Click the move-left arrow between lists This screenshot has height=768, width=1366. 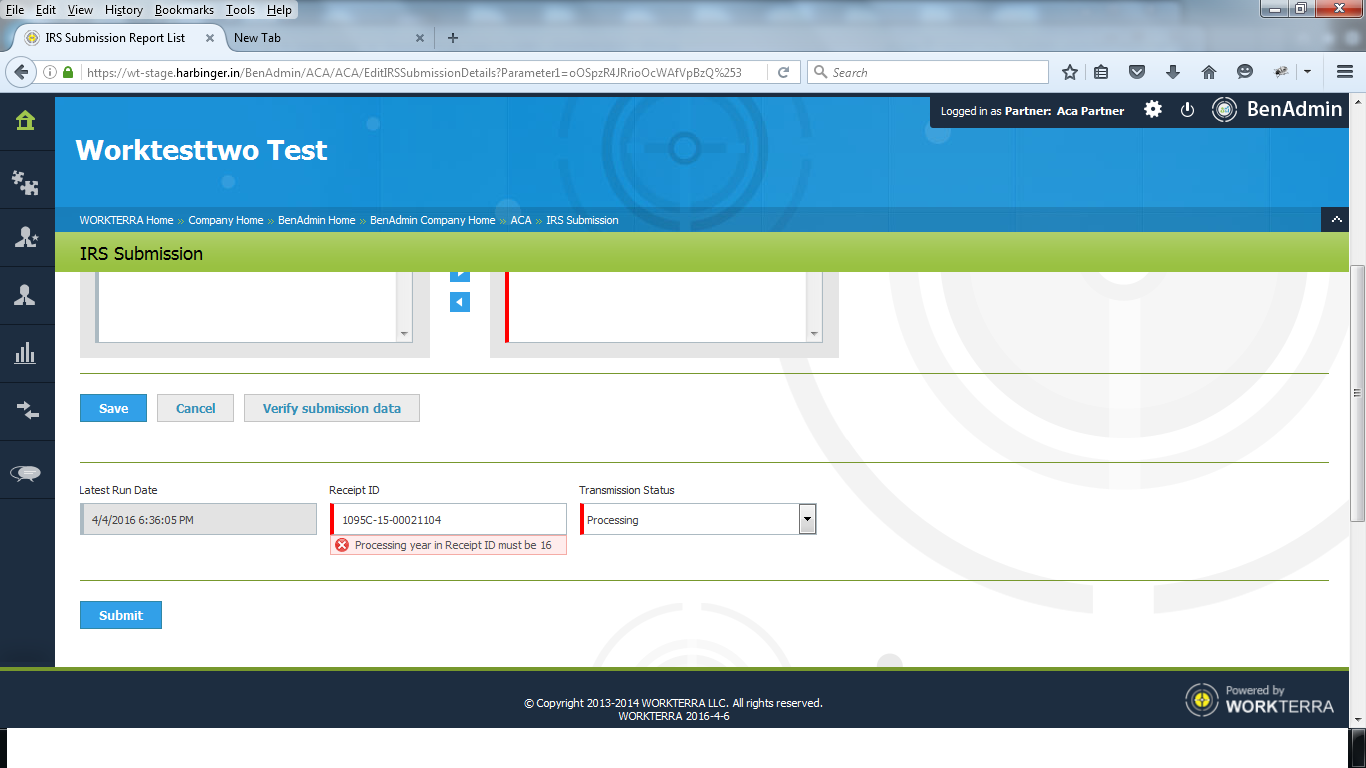[460, 302]
